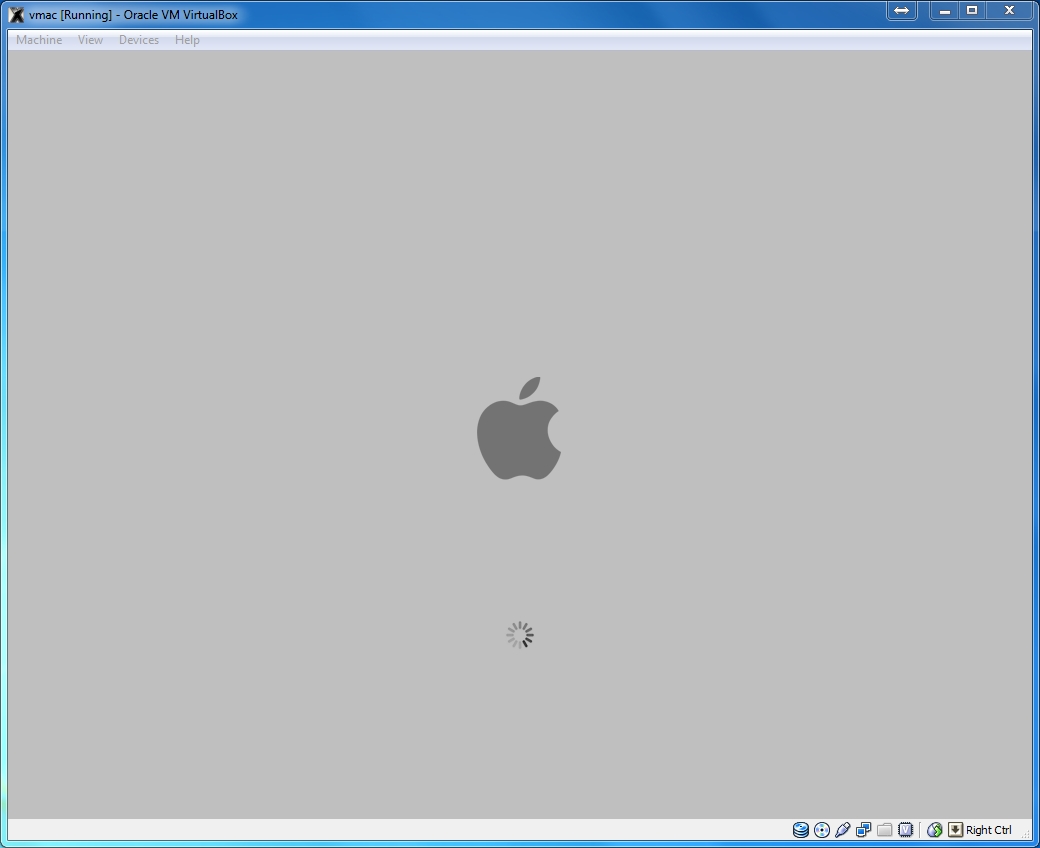
Task: Minimize the vmac VirtualBox window
Action: pyautogui.click(x=944, y=11)
